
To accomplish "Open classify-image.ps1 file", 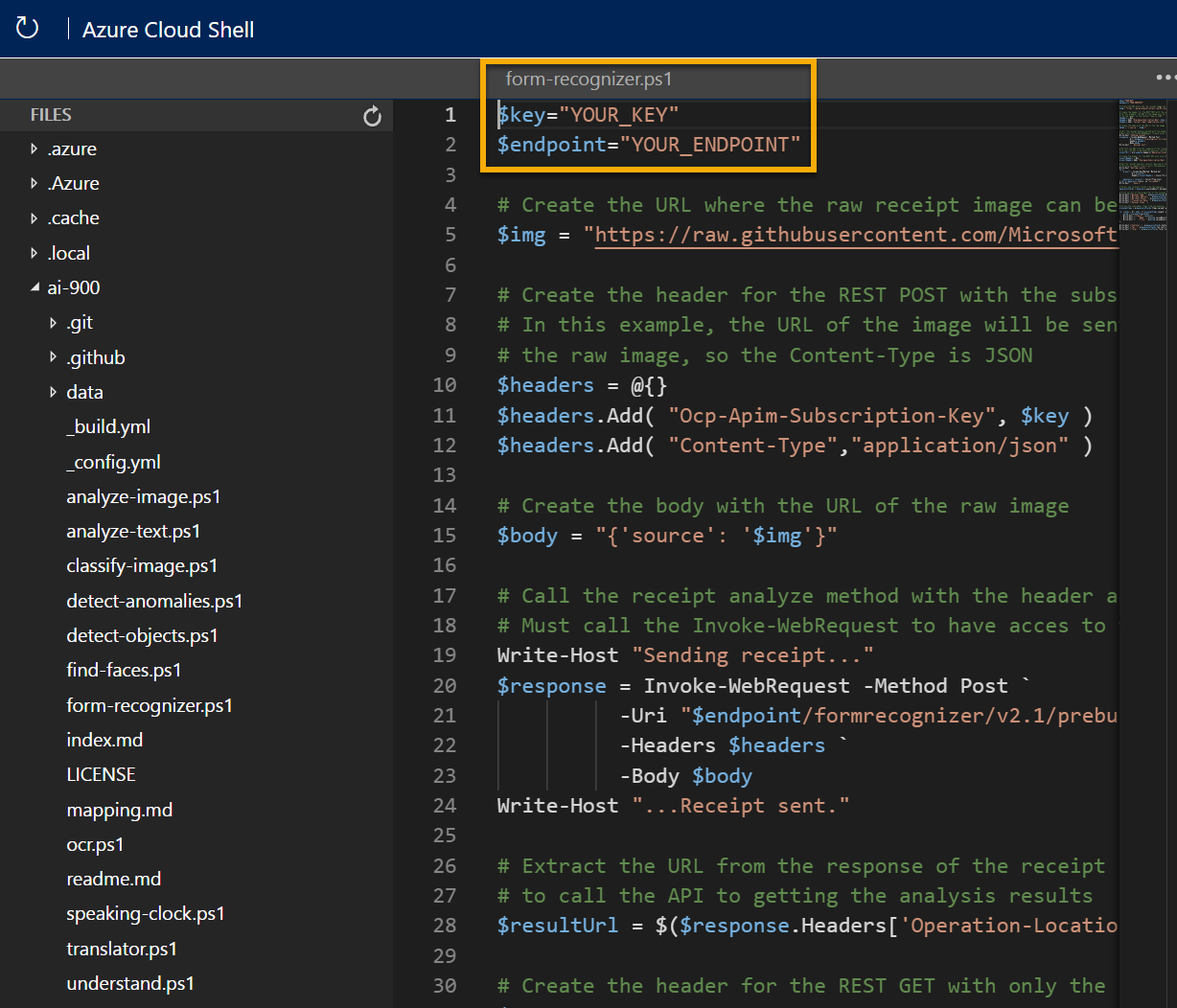I will point(142,566).
